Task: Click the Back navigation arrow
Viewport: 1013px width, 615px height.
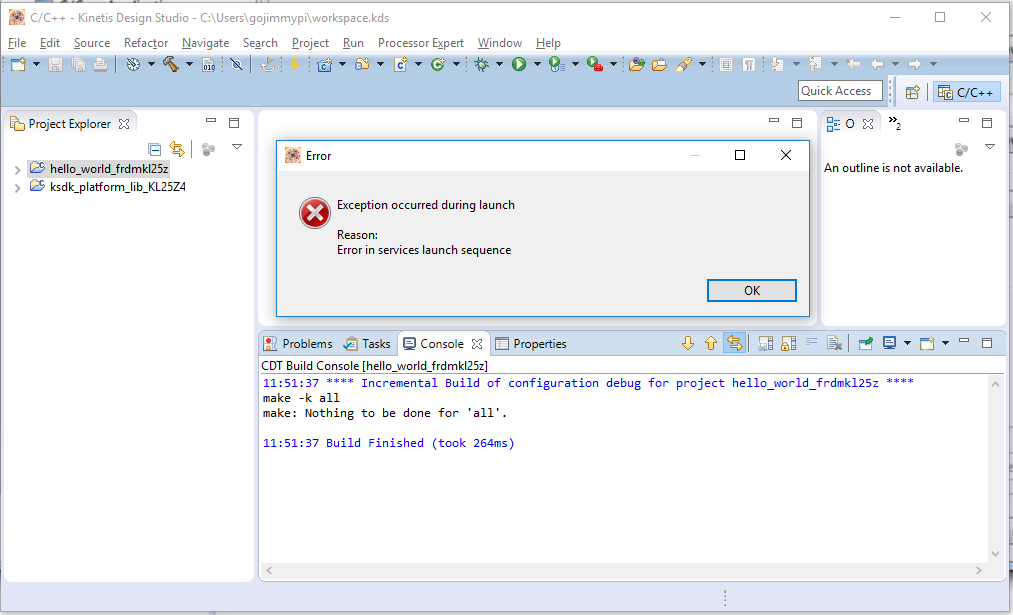Action: tap(877, 64)
